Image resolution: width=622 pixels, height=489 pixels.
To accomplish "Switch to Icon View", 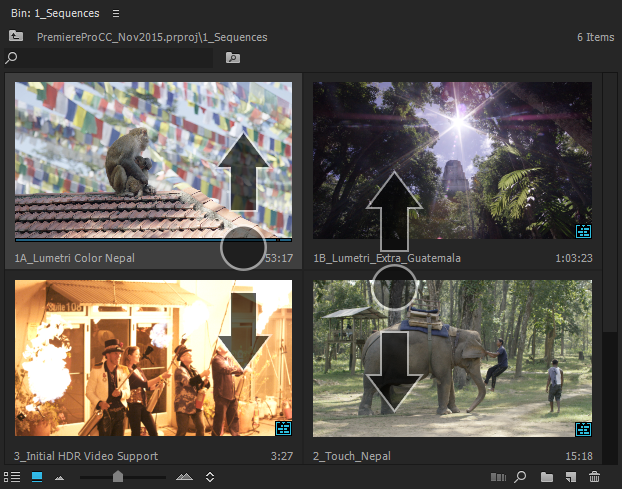I will (x=37, y=477).
